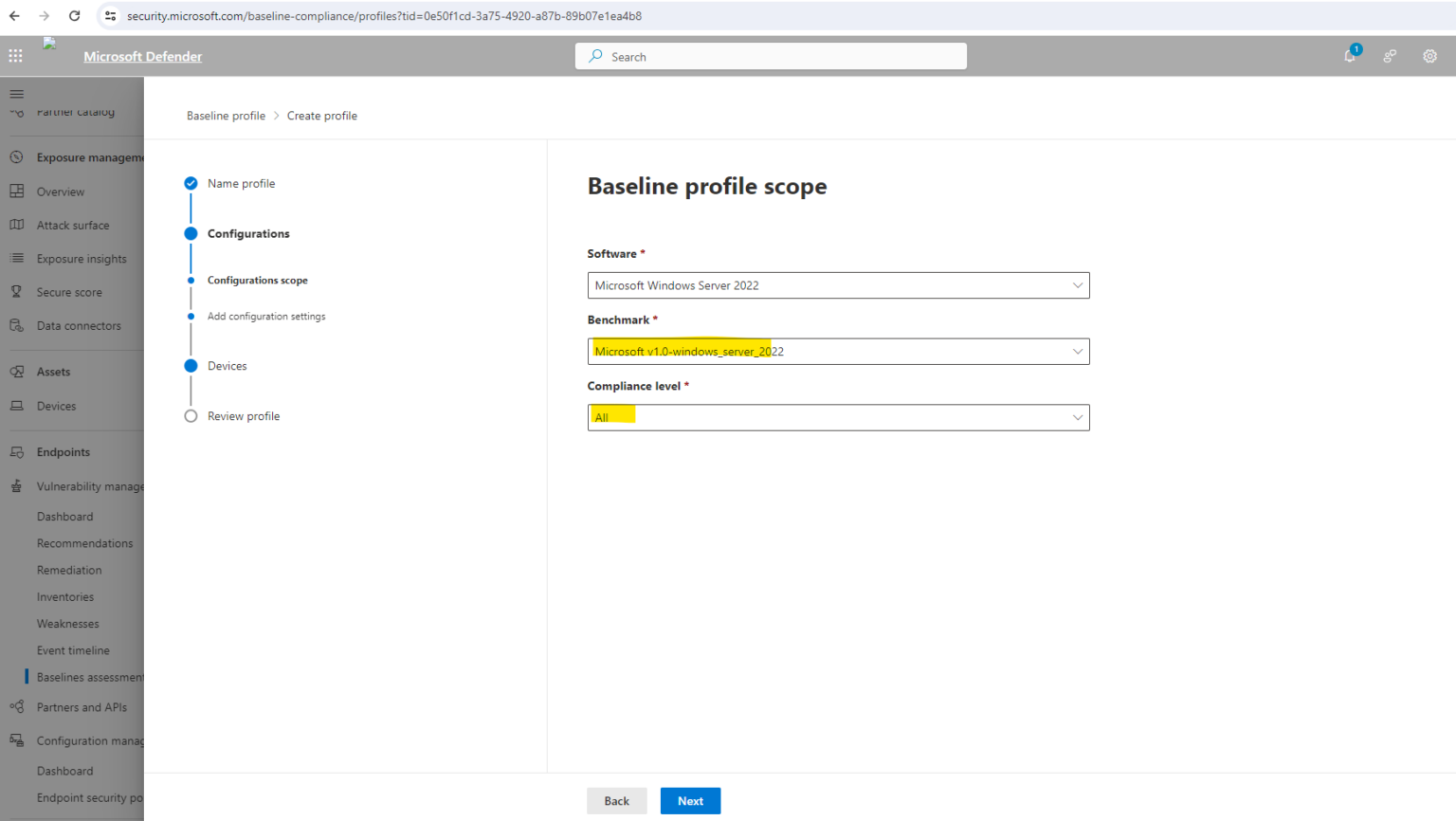Image resolution: width=1456 pixels, height=821 pixels.
Task: Open the app launcher waffle icon
Action: (x=15, y=55)
